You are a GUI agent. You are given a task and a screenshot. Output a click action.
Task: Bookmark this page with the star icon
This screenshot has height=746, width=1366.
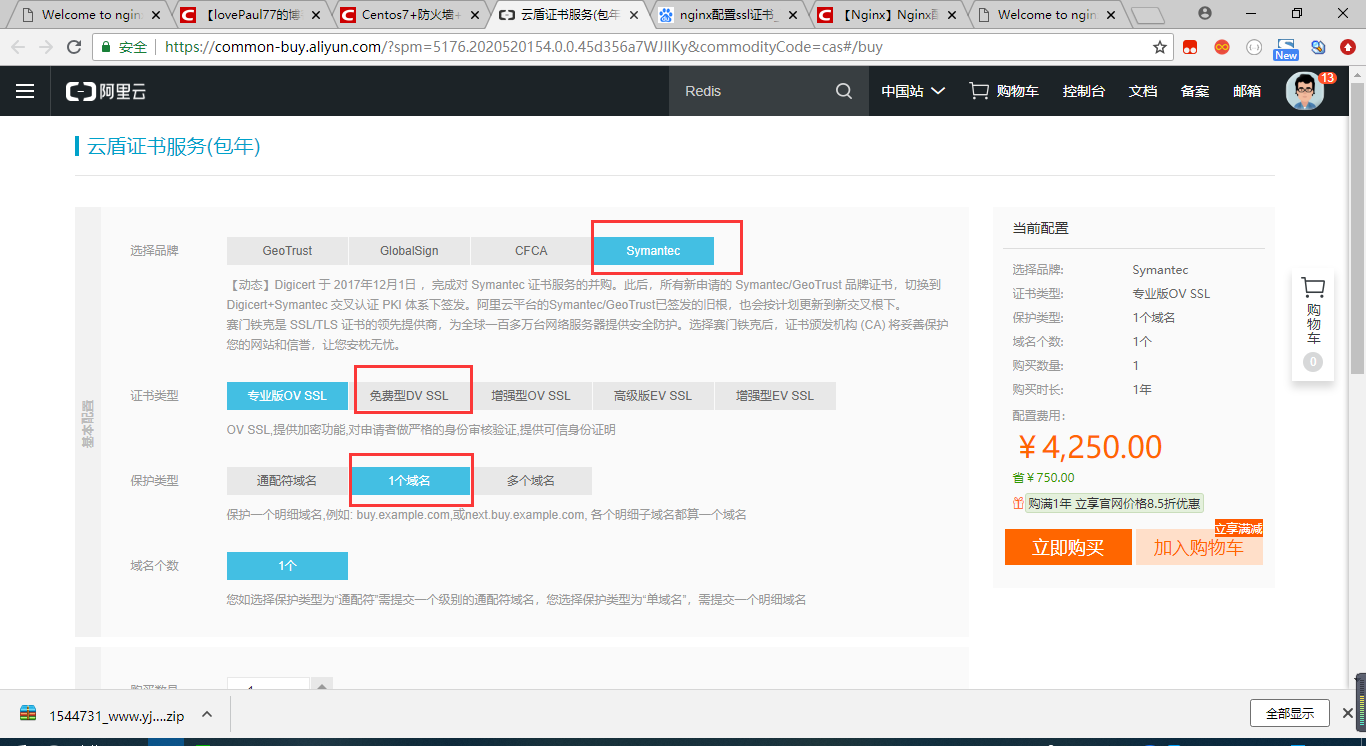click(1160, 47)
